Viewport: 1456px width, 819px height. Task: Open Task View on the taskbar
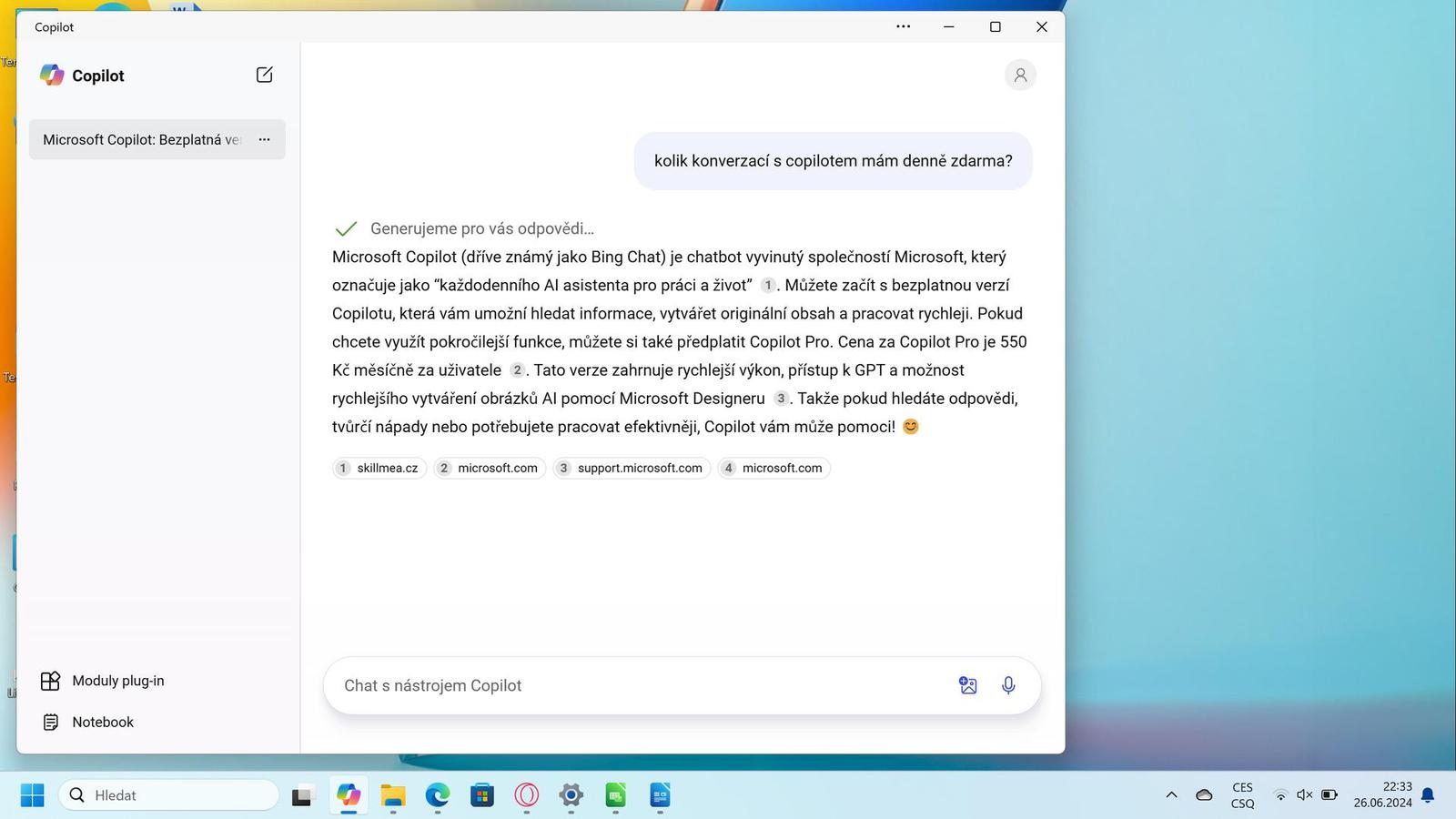click(x=301, y=796)
